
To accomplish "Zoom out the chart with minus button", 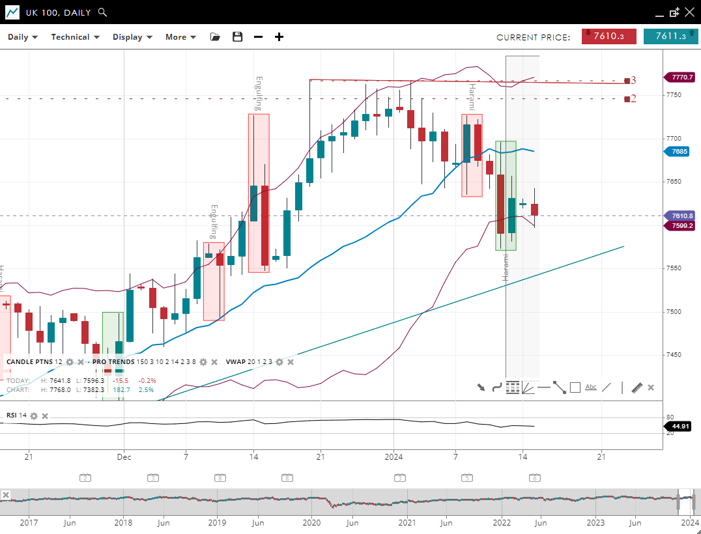I will (258, 37).
